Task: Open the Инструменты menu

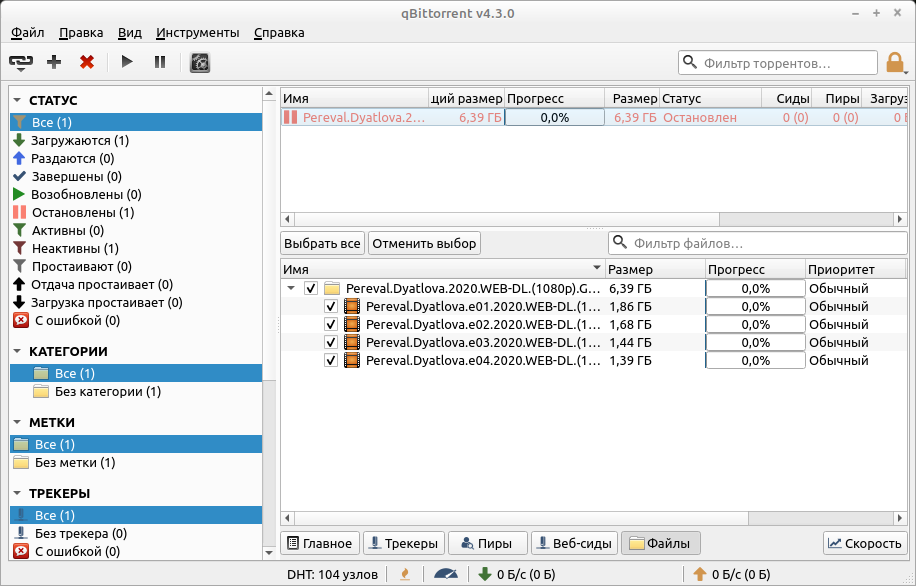Action: pyautogui.click(x=197, y=33)
